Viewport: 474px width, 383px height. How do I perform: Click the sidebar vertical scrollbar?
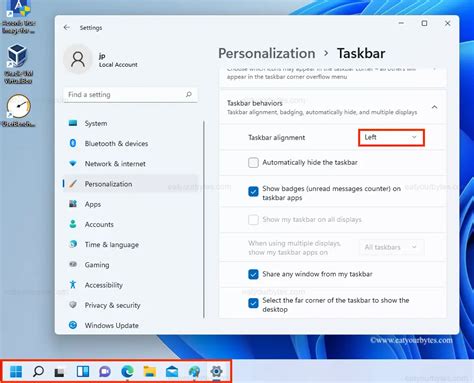tap(204, 219)
